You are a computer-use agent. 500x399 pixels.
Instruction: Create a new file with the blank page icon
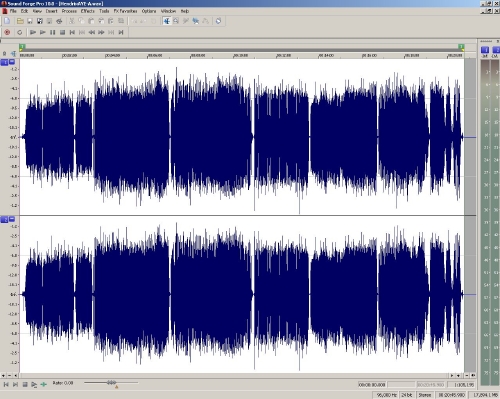(x=7, y=21)
